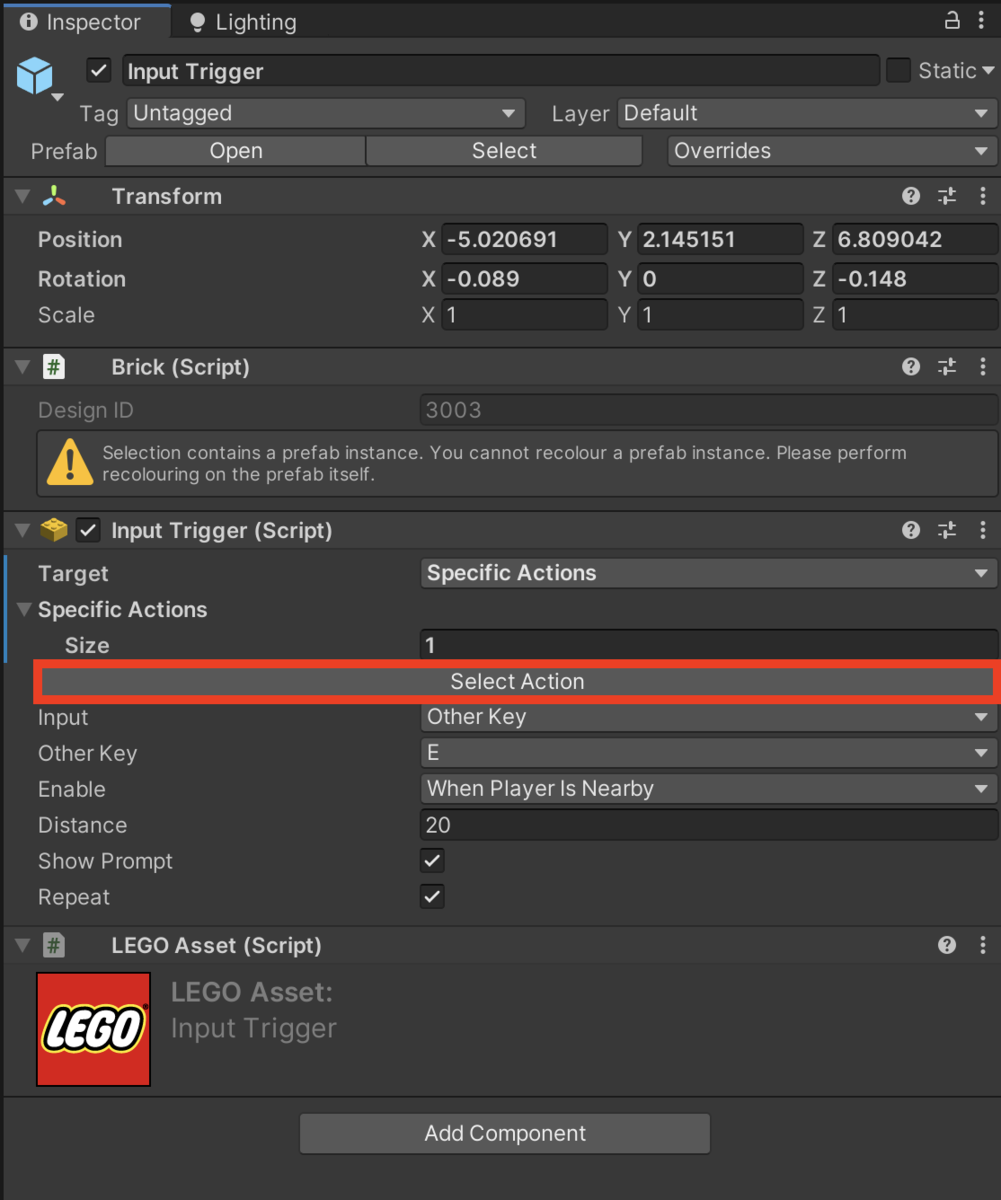The width and height of the screenshot is (1001, 1200).
Task: Click the prefab Select button
Action: (x=504, y=151)
